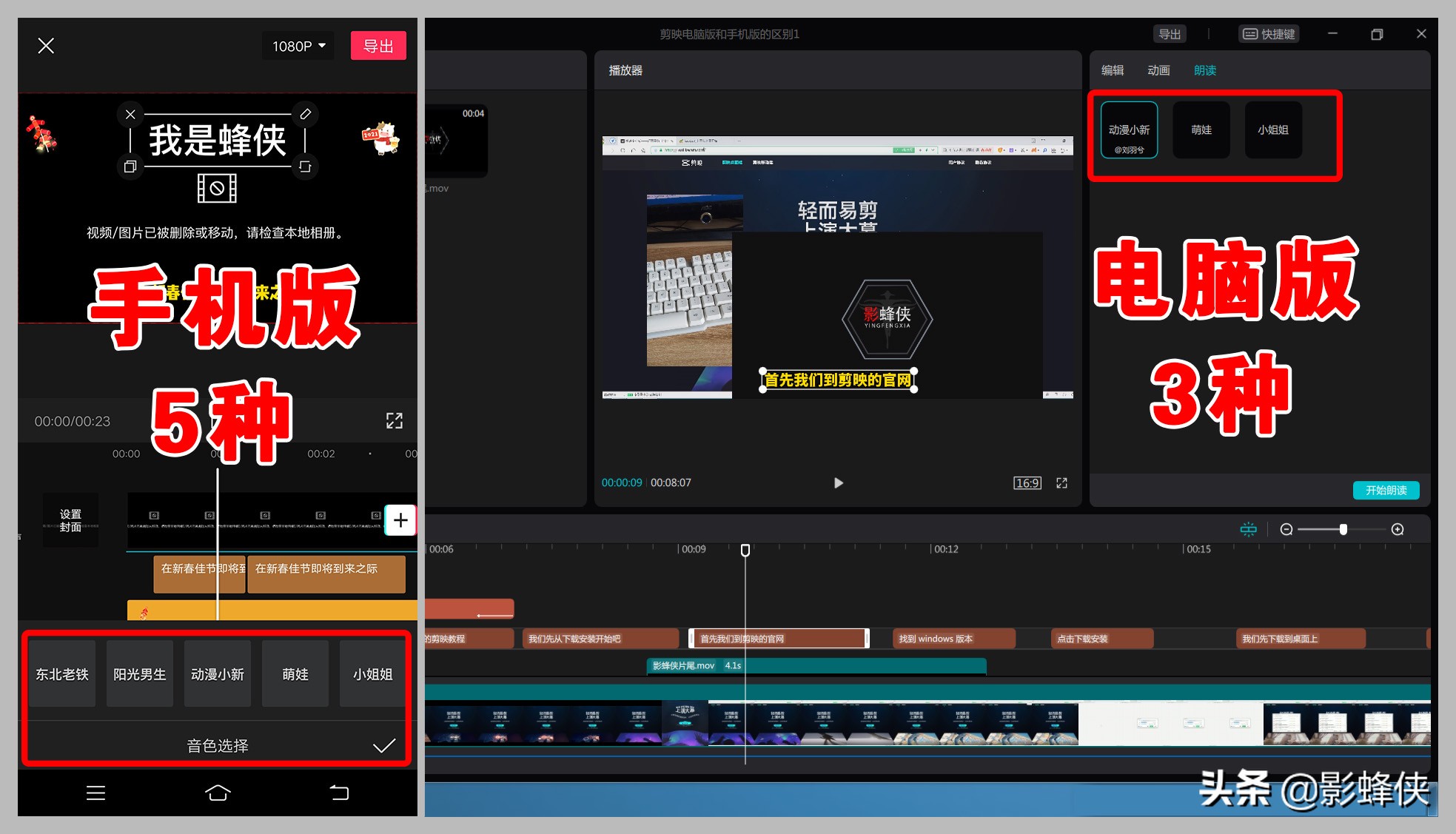Tap the back icon in the mobile navigation bar

339,793
